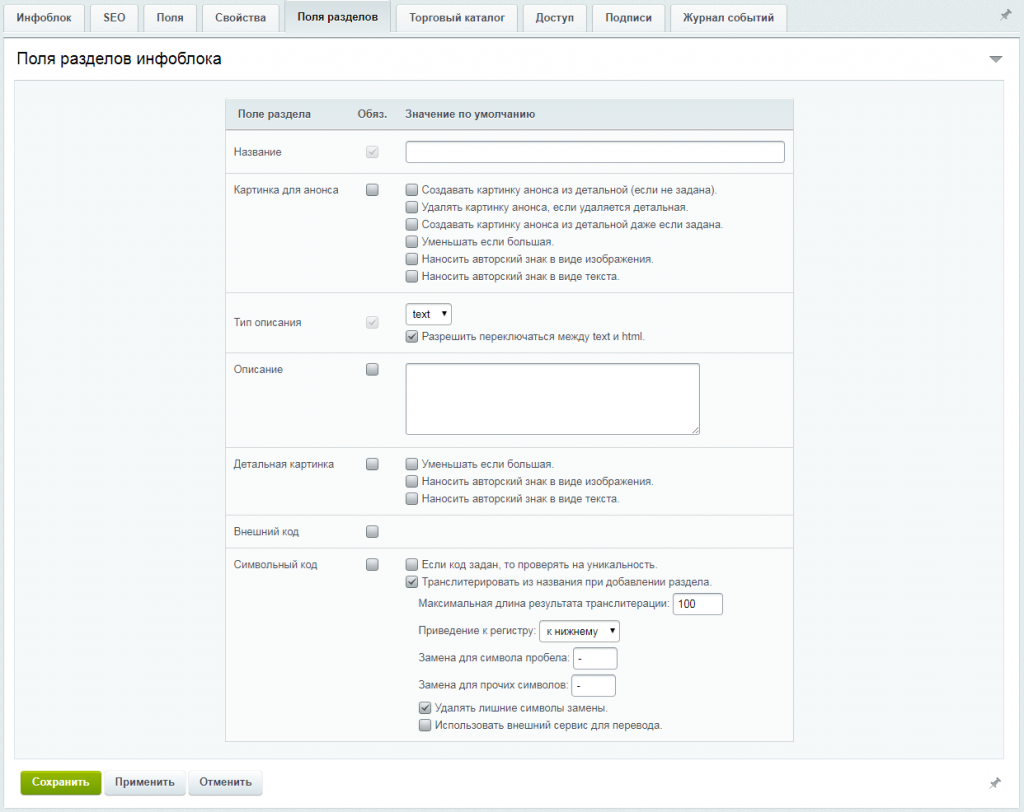
Task: Click the pin icon beside the tabs
Action: (x=1006, y=15)
